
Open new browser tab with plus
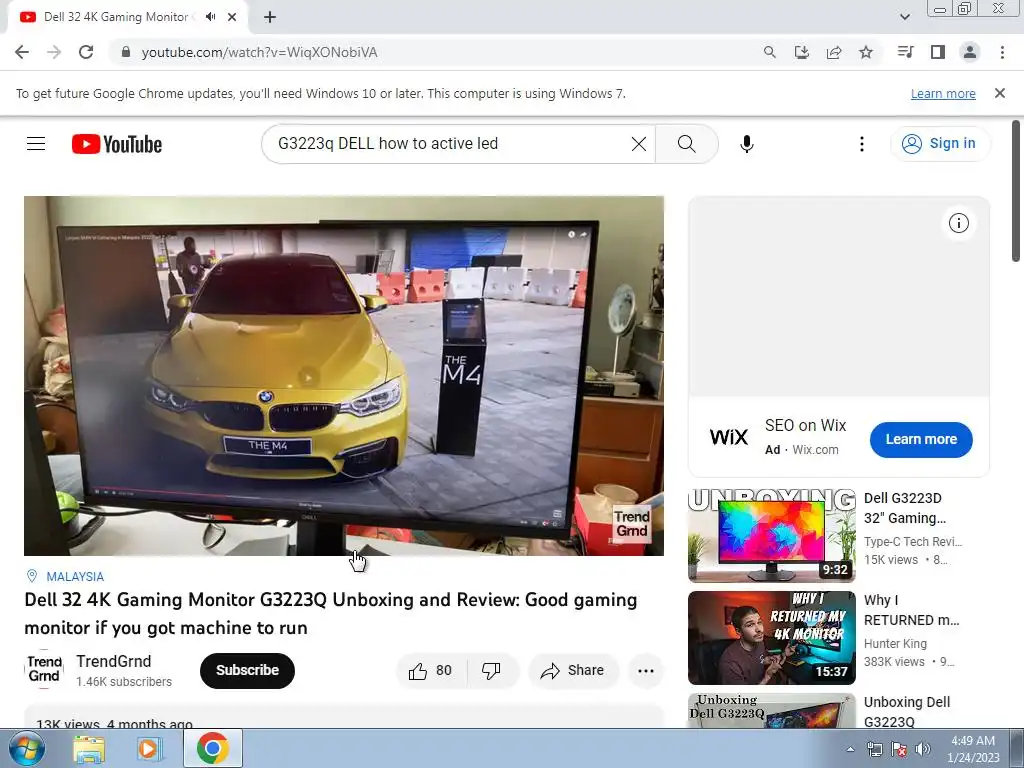(x=270, y=17)
